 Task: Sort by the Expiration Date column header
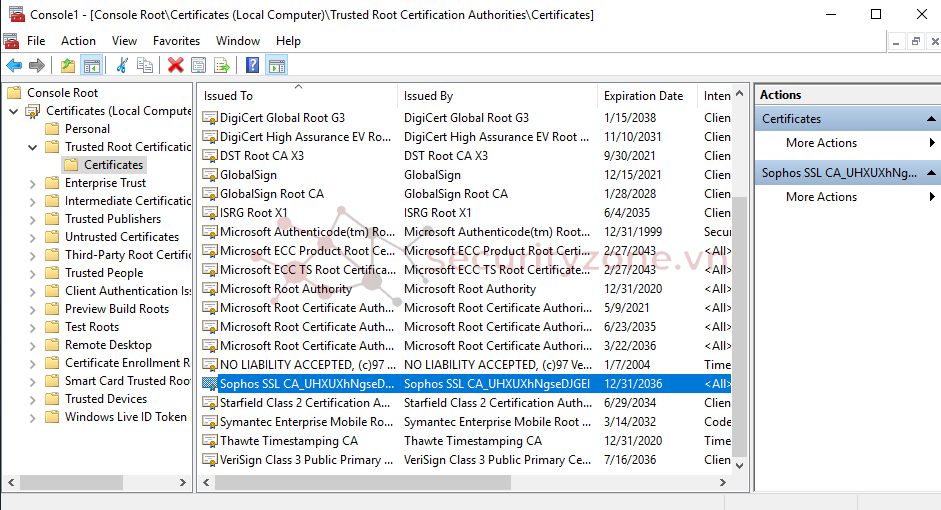[644, 96]
